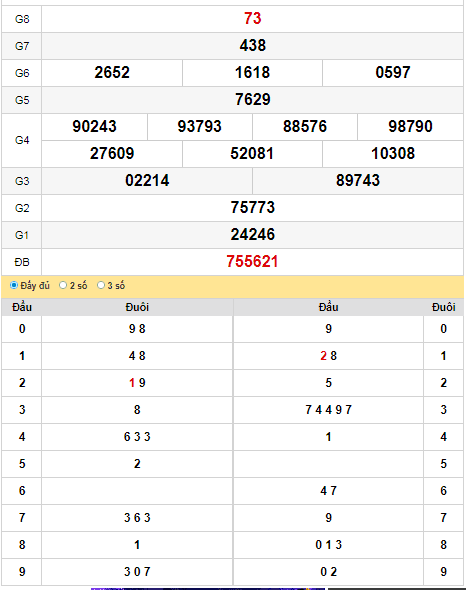Click the G5 prize number 7629

(253, 100)
